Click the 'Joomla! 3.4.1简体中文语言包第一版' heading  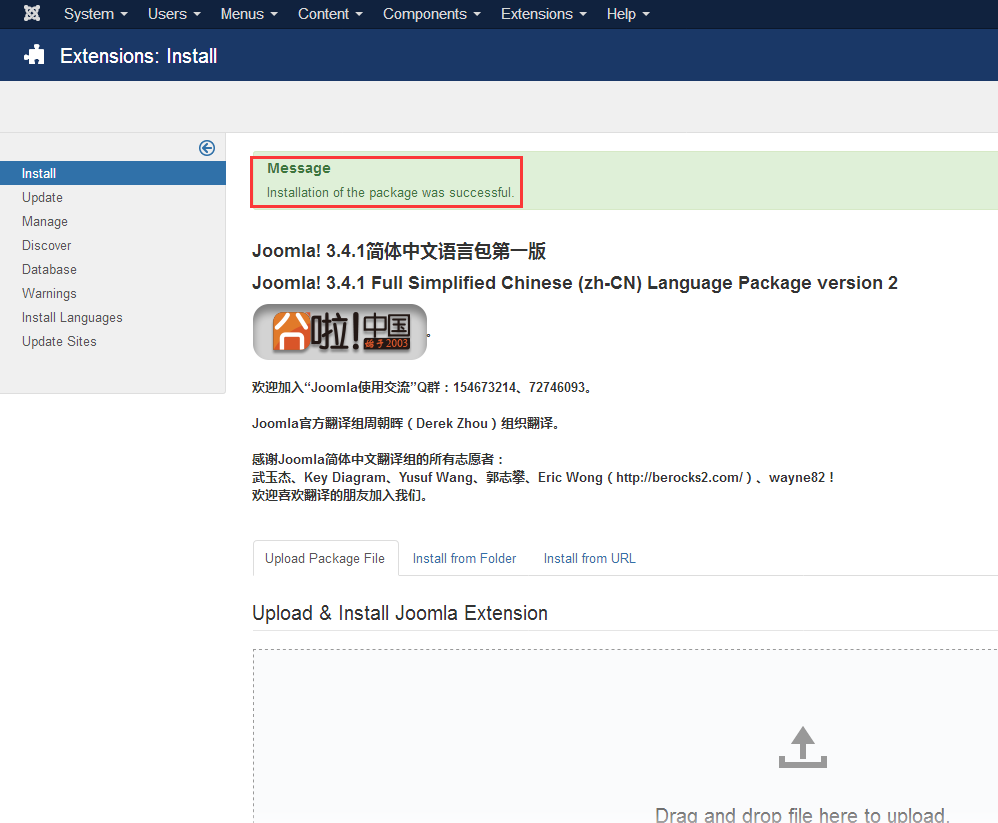(399, 251)
